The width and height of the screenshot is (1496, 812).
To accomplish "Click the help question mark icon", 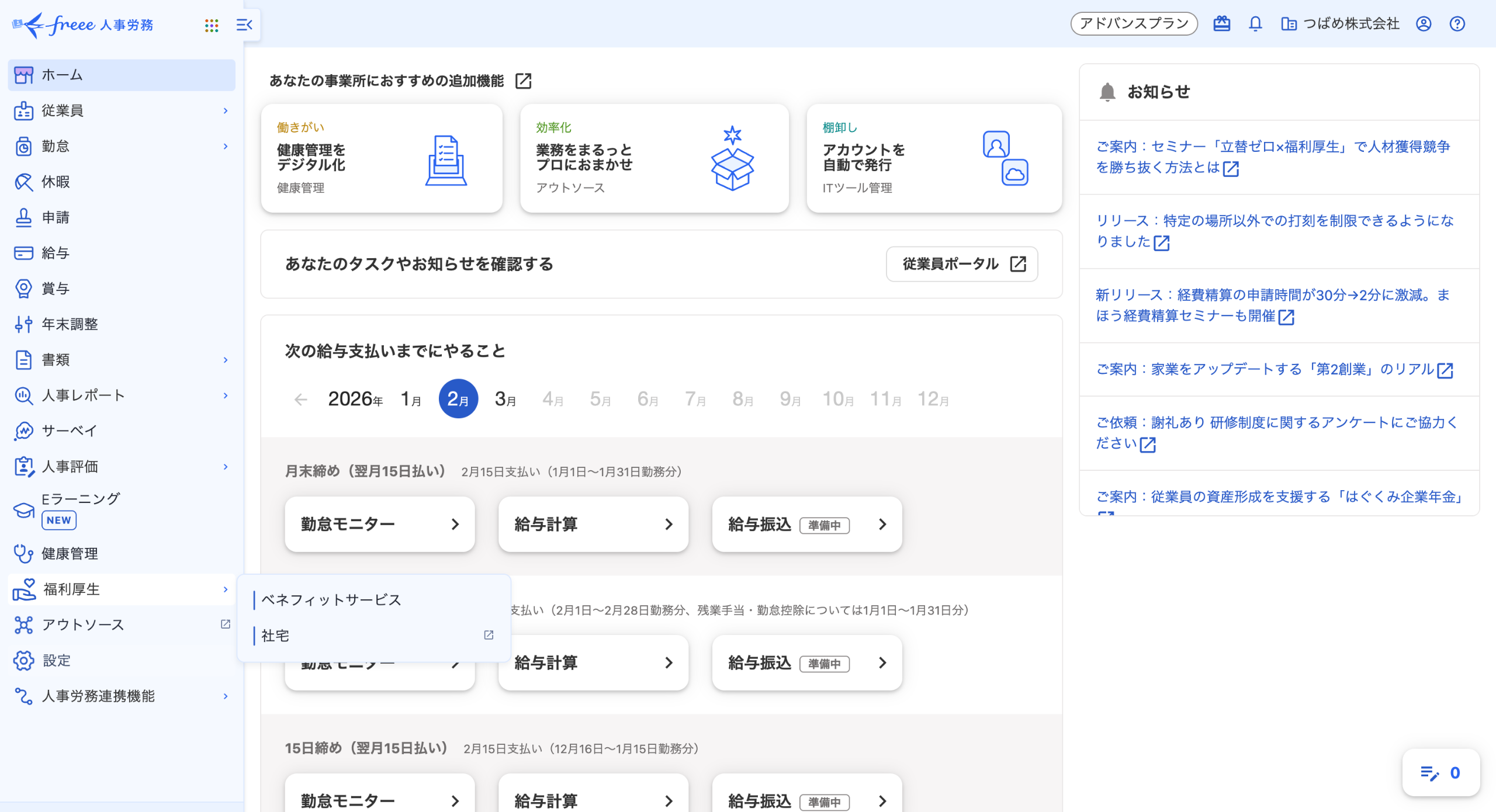I will click(x=1457, y=24).
